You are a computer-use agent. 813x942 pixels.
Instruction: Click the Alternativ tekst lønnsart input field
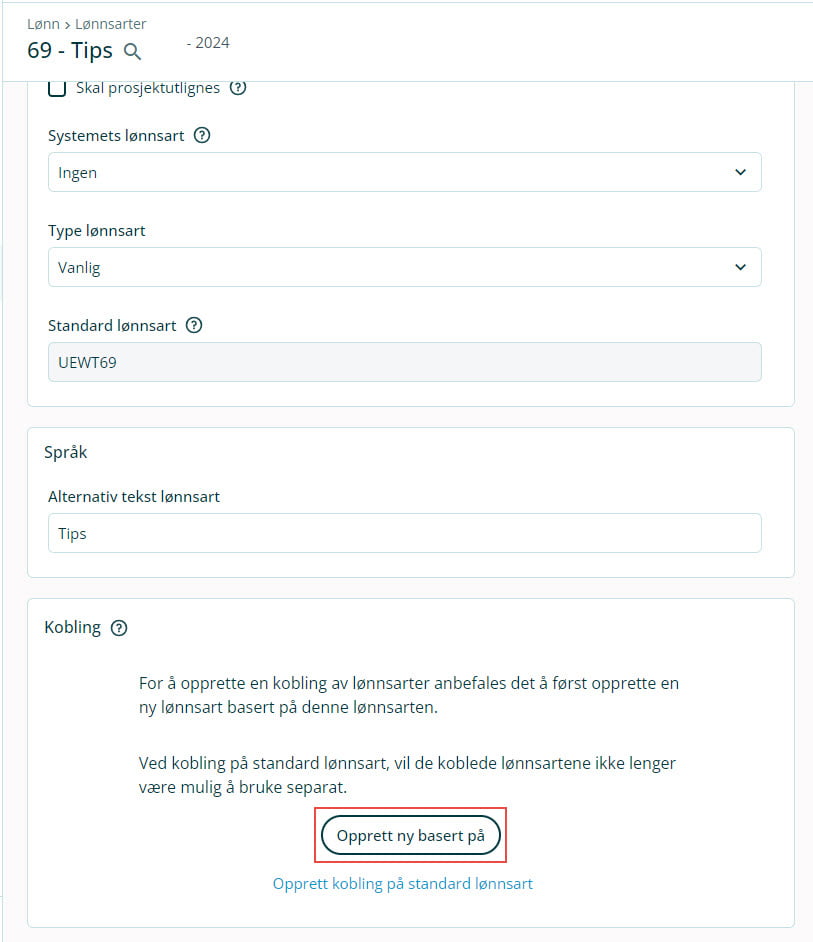coord(404,533)
